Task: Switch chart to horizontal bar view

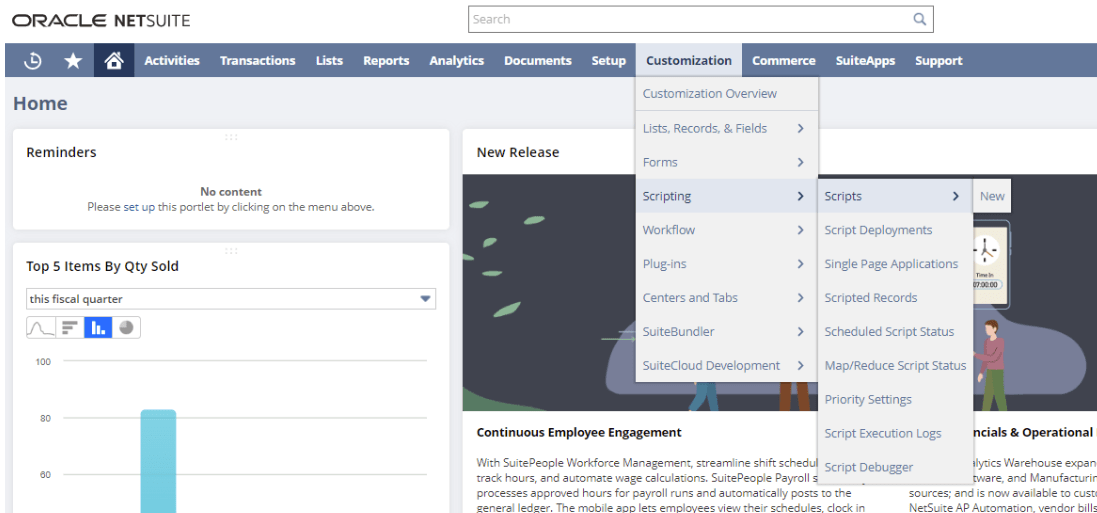Action: click(x=70, y=328)
